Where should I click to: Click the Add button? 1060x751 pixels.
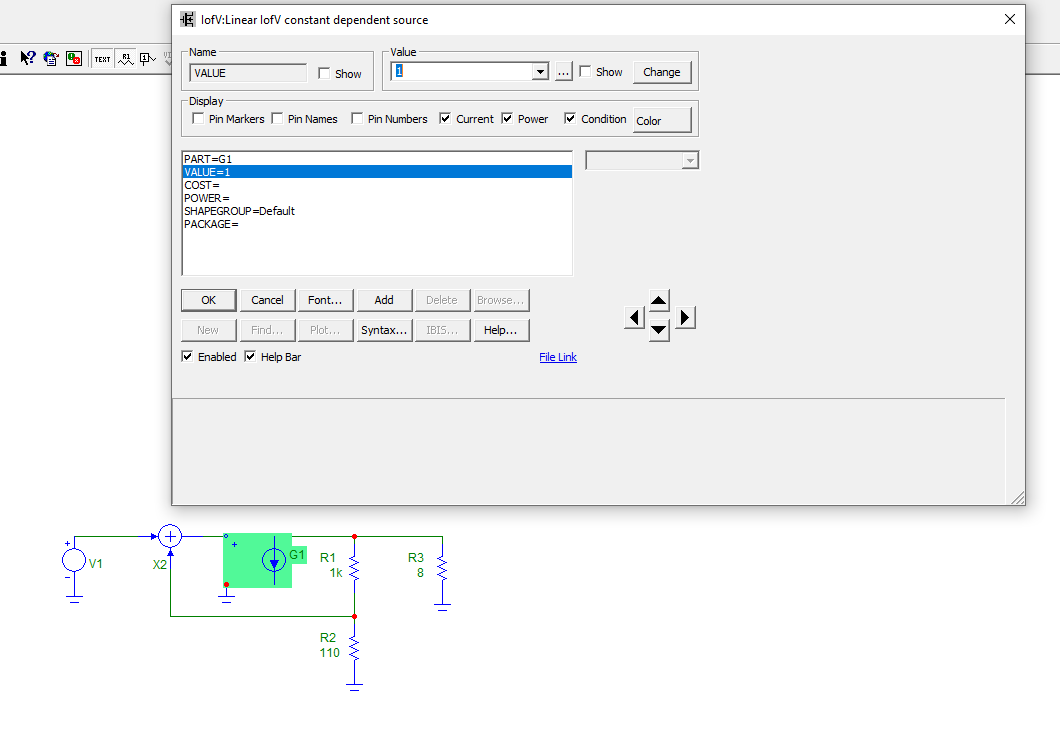[384, 300]
